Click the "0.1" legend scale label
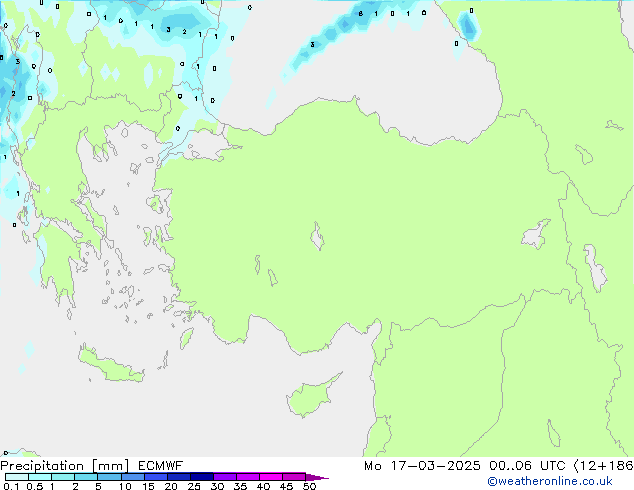The height and width of the screenshot is (490, 634). tap(11, 486)
